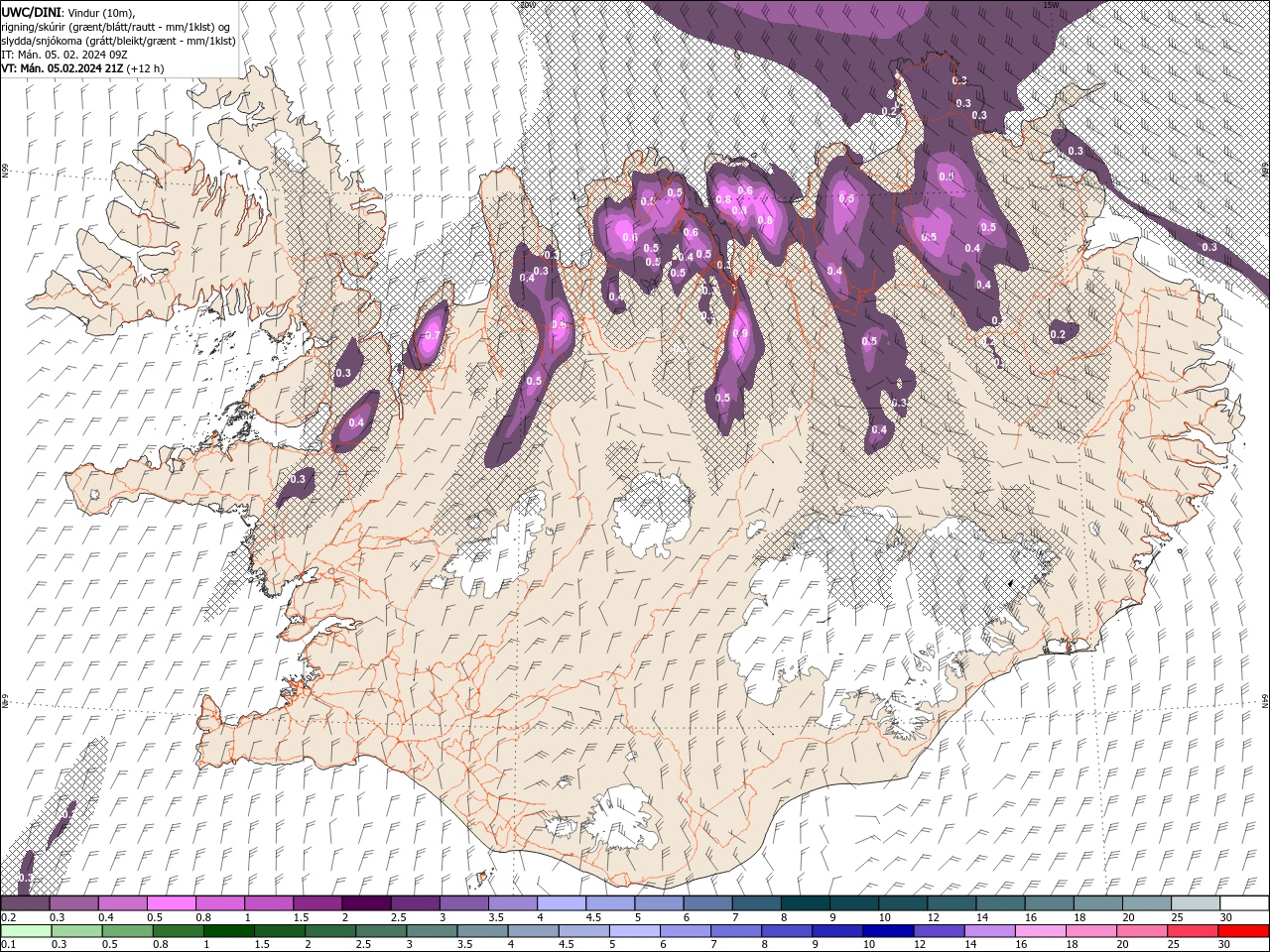Pick upper legend dark purple swatch between 2 and 2.5
Screen dimensions: 1270x952
(365, 903)
